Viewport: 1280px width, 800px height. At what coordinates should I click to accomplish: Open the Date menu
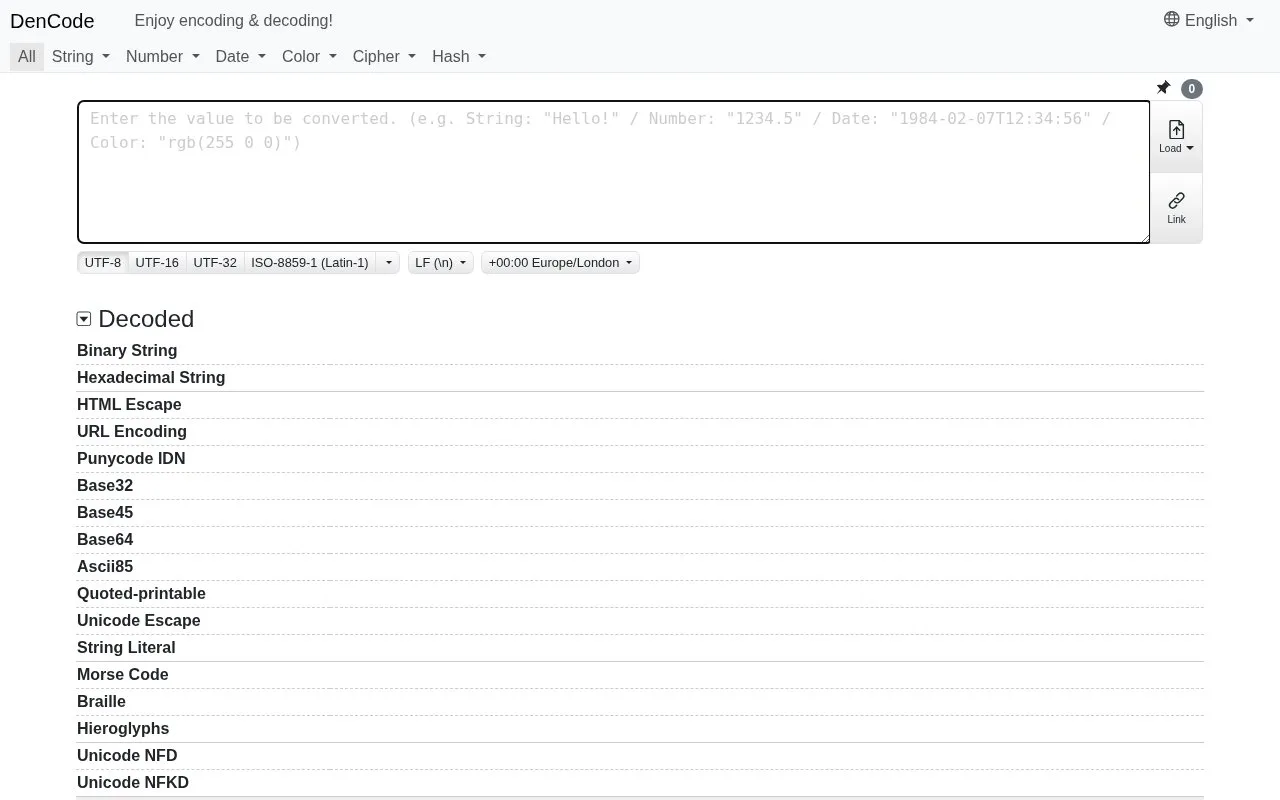click(x=241, y=56)
